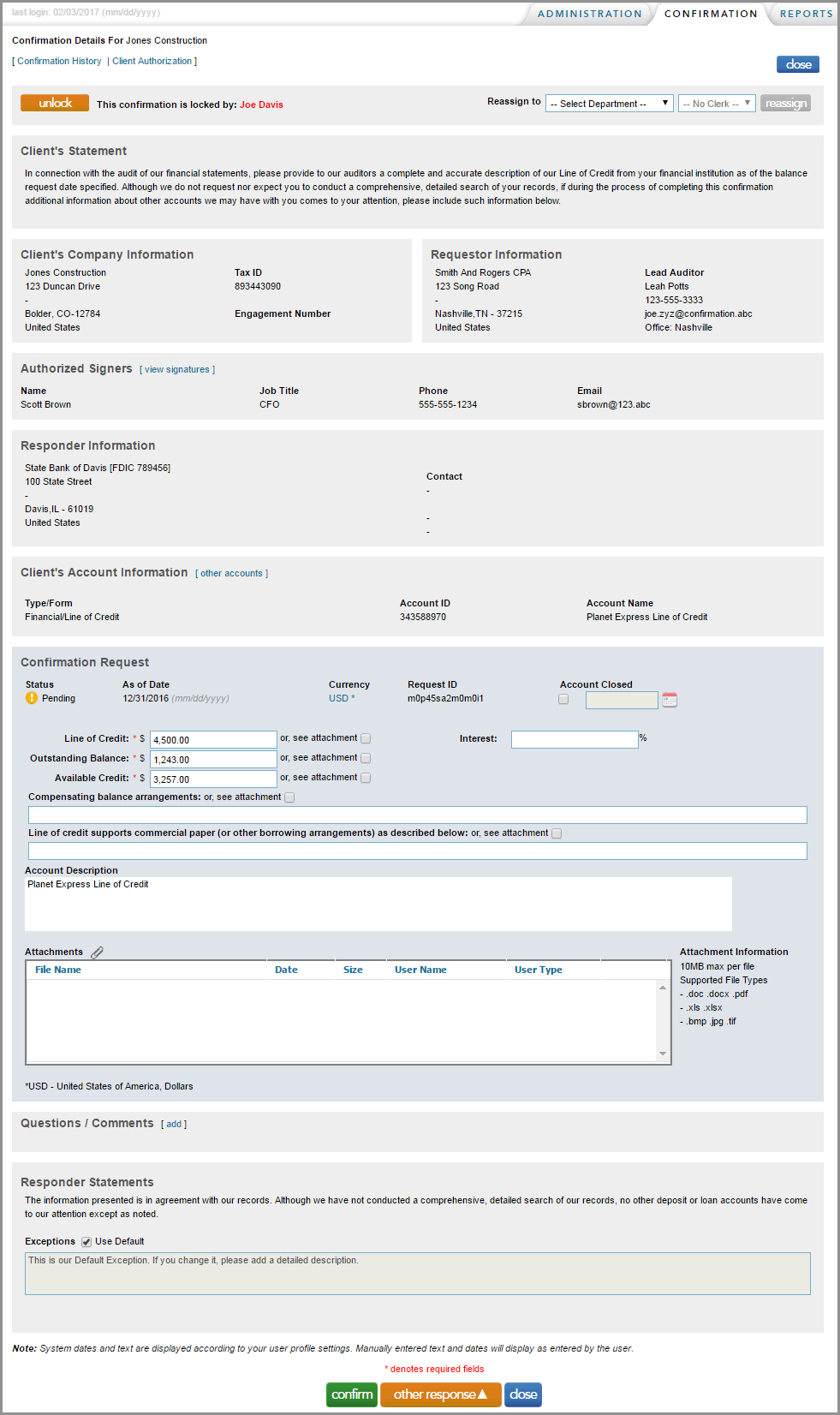Click the paperclip icon to add attachment

pyautogui.click(x=98, y=952)
